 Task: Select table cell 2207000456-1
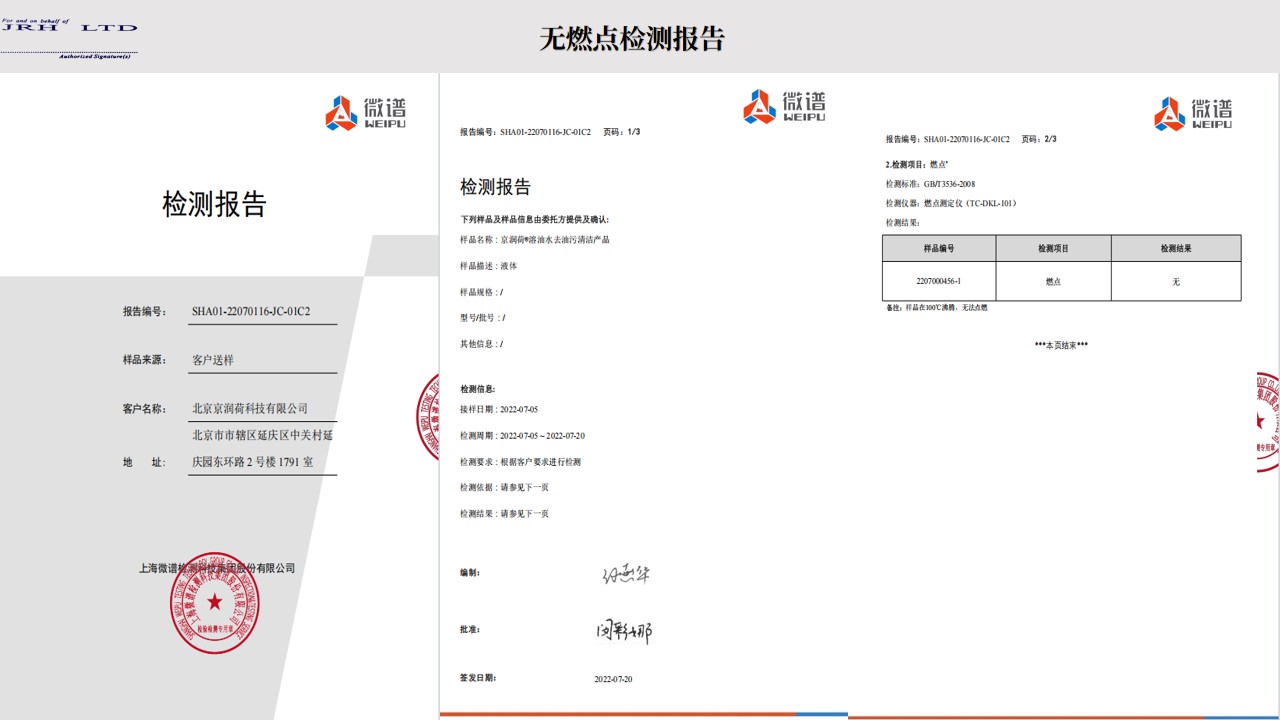[938, 281]
